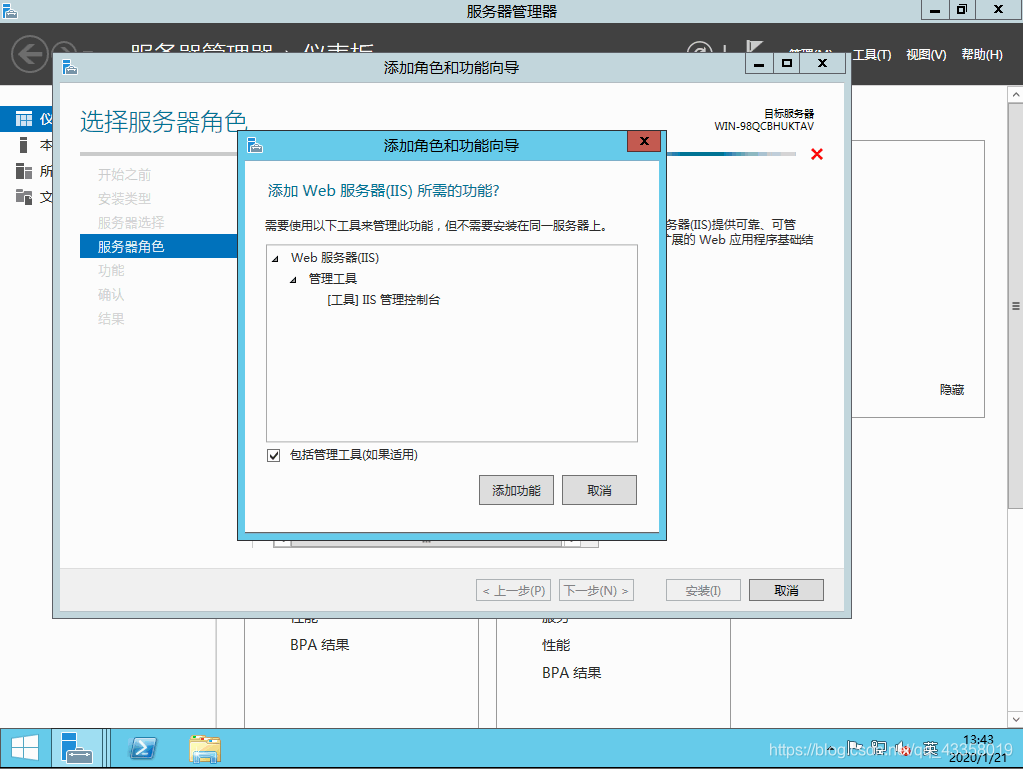Screen dimensions: 1023x769
Task: Click the wizard's bottom 取消 button
Action: (786, 590)
